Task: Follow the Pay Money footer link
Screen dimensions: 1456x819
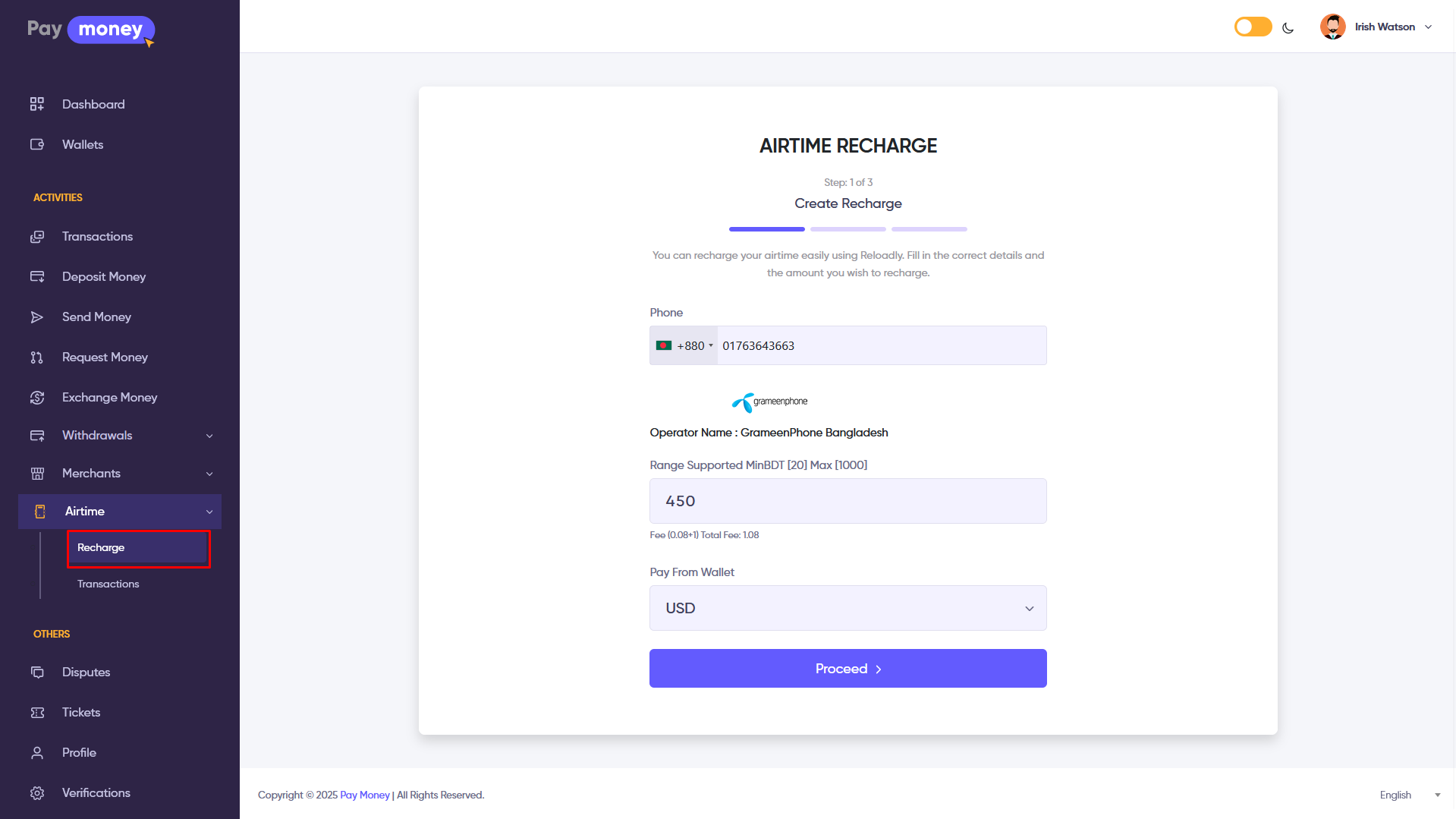Action: 364,795
